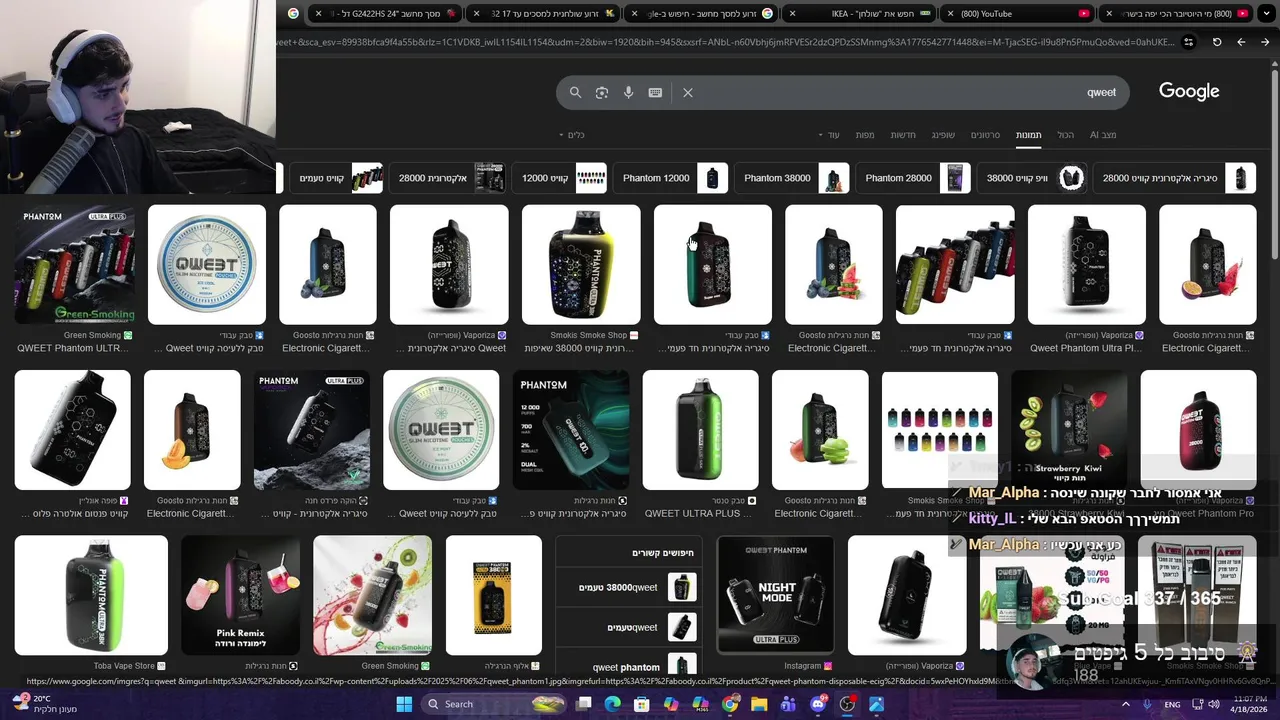Click related search 38000 טעמים qweet
This screenshot has height=720, width=1280.
coord(627,587)
